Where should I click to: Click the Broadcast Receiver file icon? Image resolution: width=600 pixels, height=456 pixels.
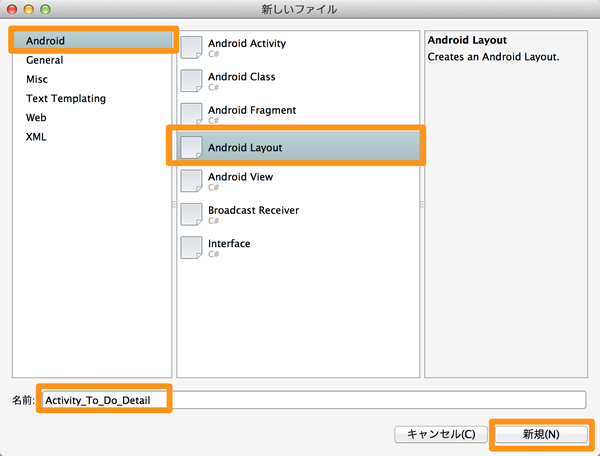click(191, 214)
